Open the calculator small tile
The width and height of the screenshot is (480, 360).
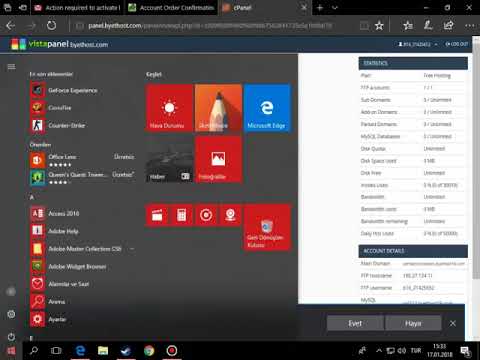coord(182,215)
